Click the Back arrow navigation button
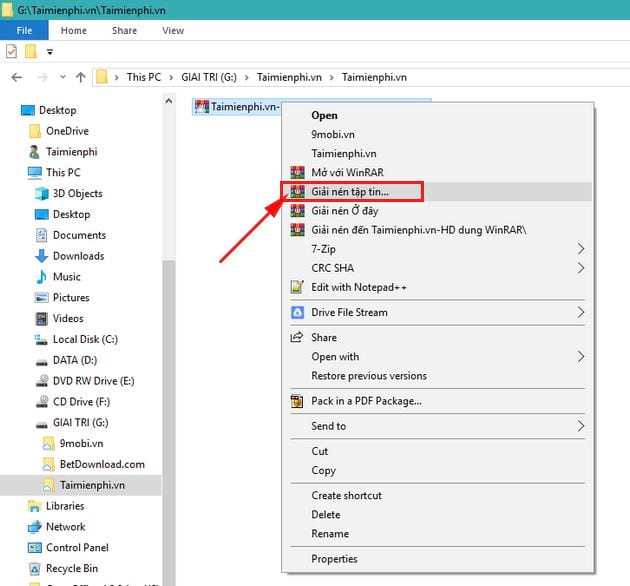The width and height of the screenshot is (630, 586). tap(17, 77)
